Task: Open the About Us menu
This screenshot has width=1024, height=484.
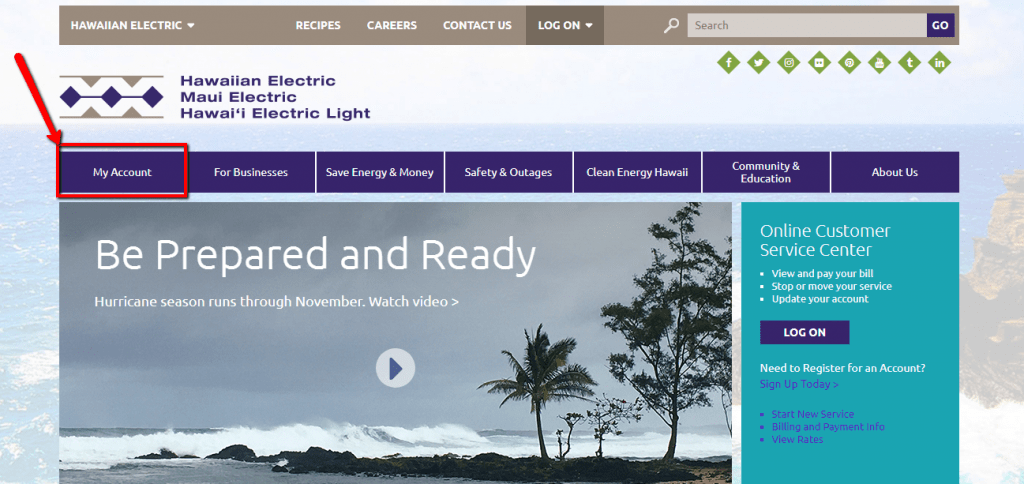Action: tap(895, 172)
